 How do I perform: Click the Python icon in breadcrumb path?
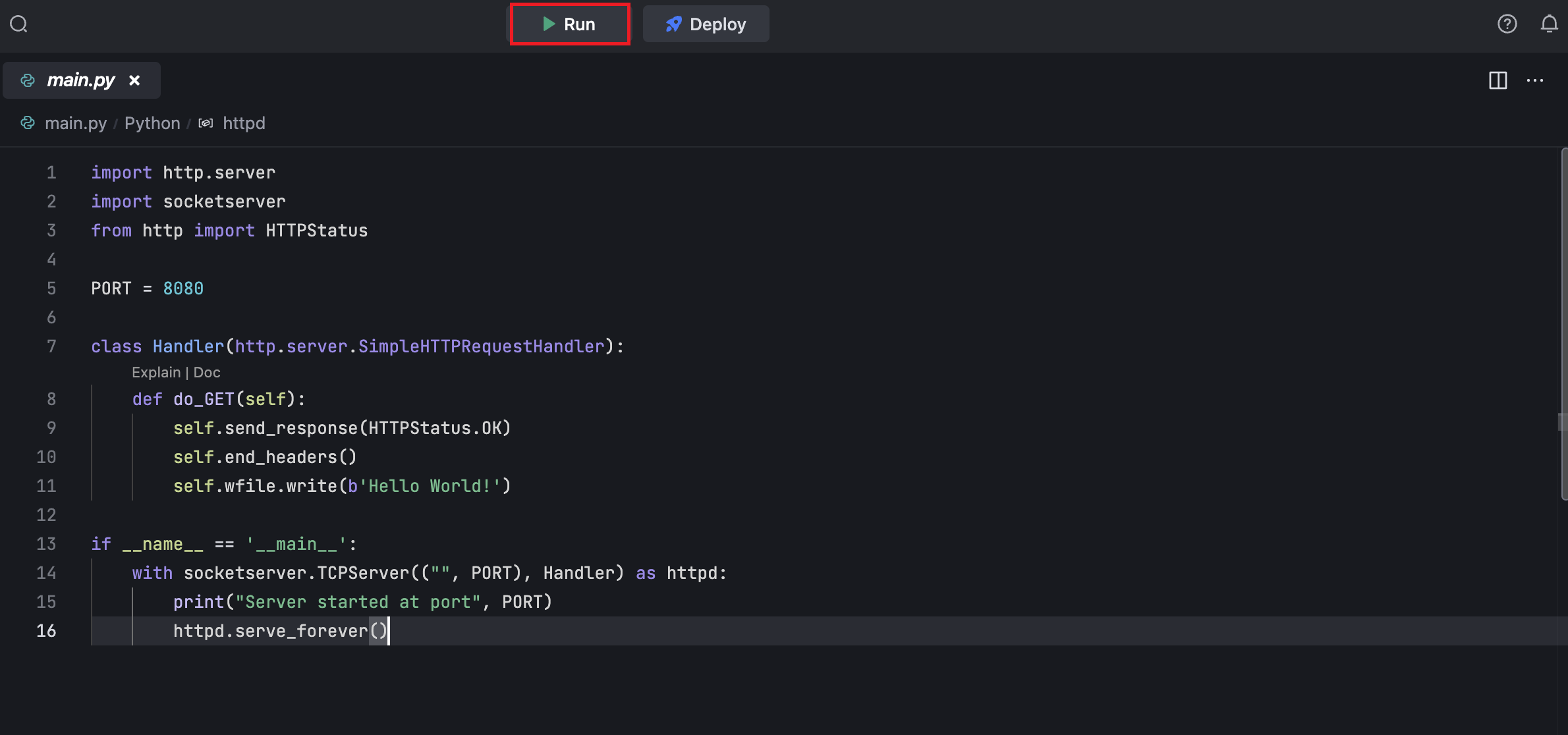point(28,123)
